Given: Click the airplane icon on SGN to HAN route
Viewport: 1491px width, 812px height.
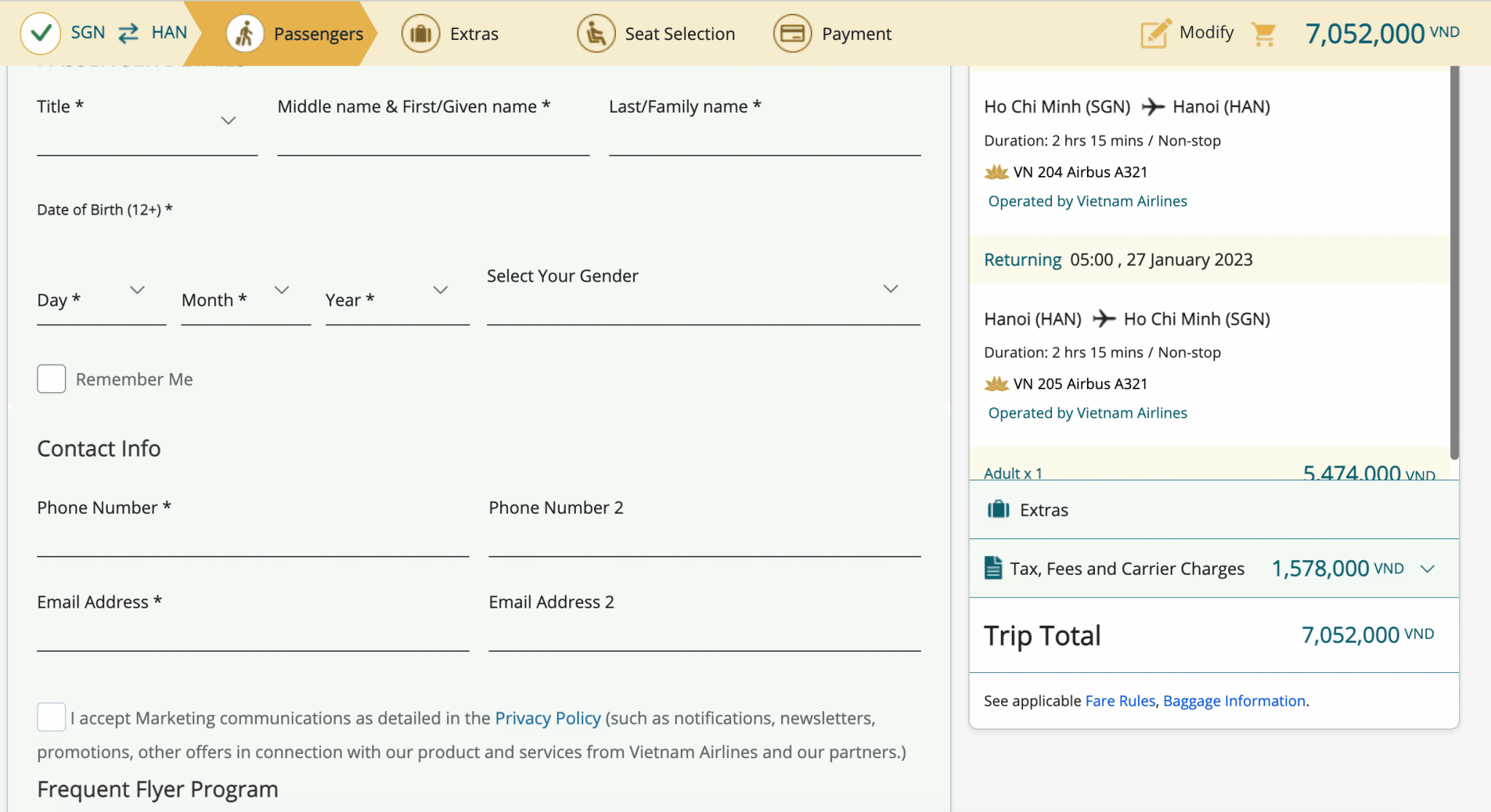Looking at the screenshot, I should tap(1152, 107).
